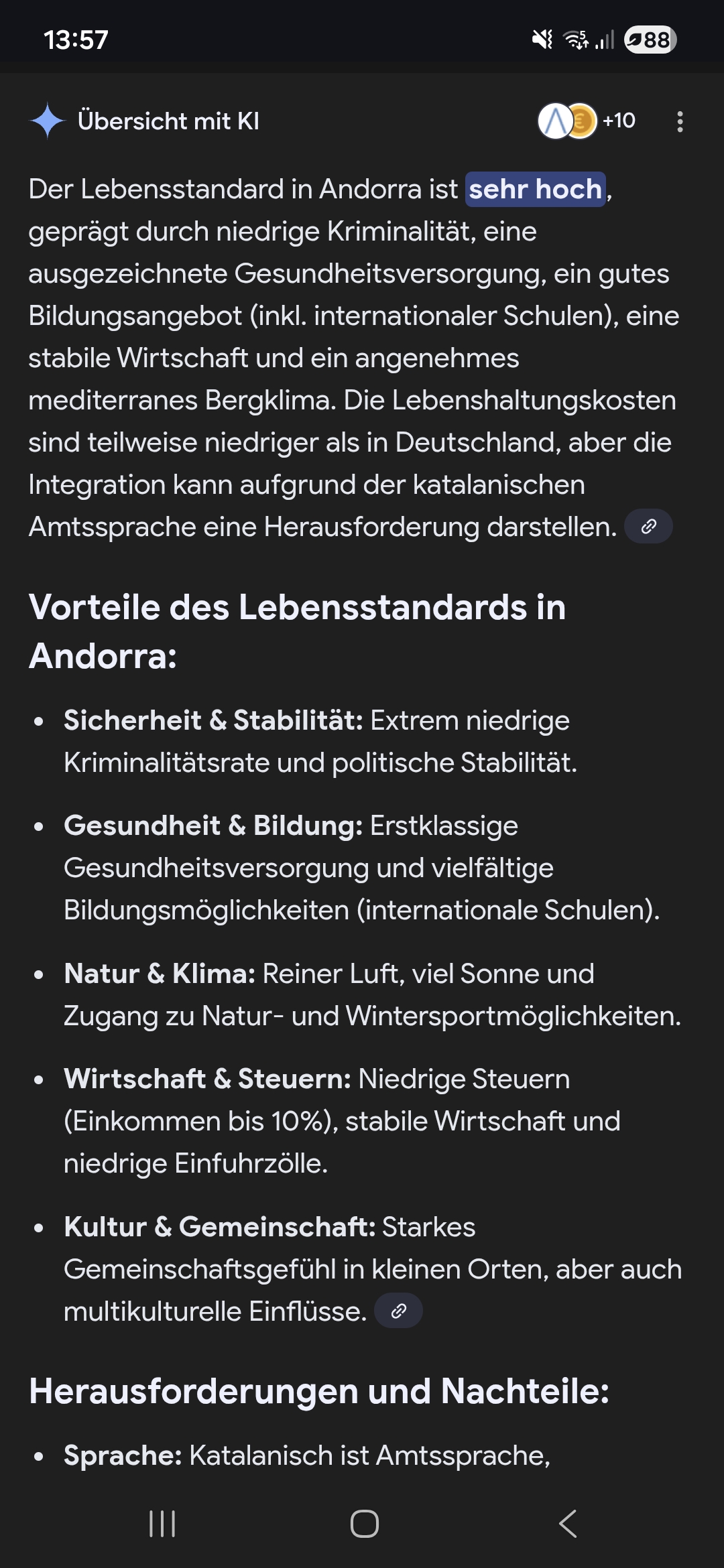This screenshot has height=1568, width=724.
Task: Tap the muted sound status icon
Action: 542,40
